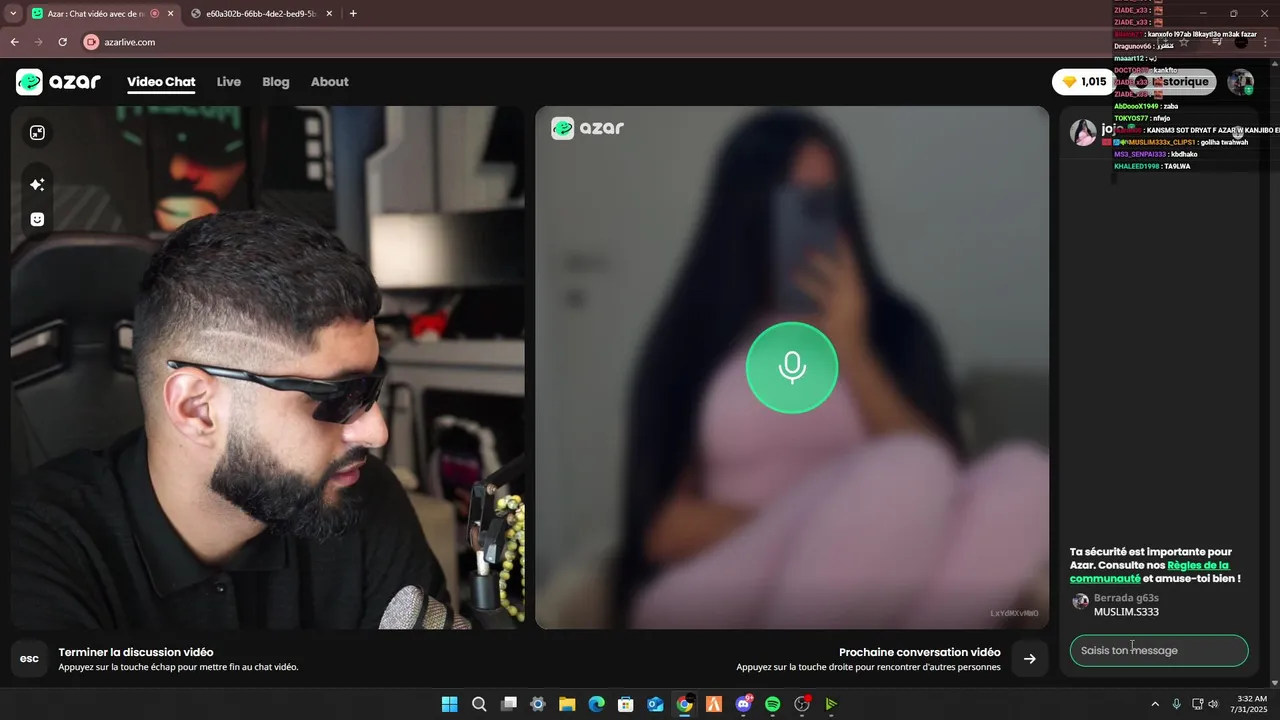Close the e60a302b browser tab
Viewport: 1280px width, 720px height.
coord(329,14)
